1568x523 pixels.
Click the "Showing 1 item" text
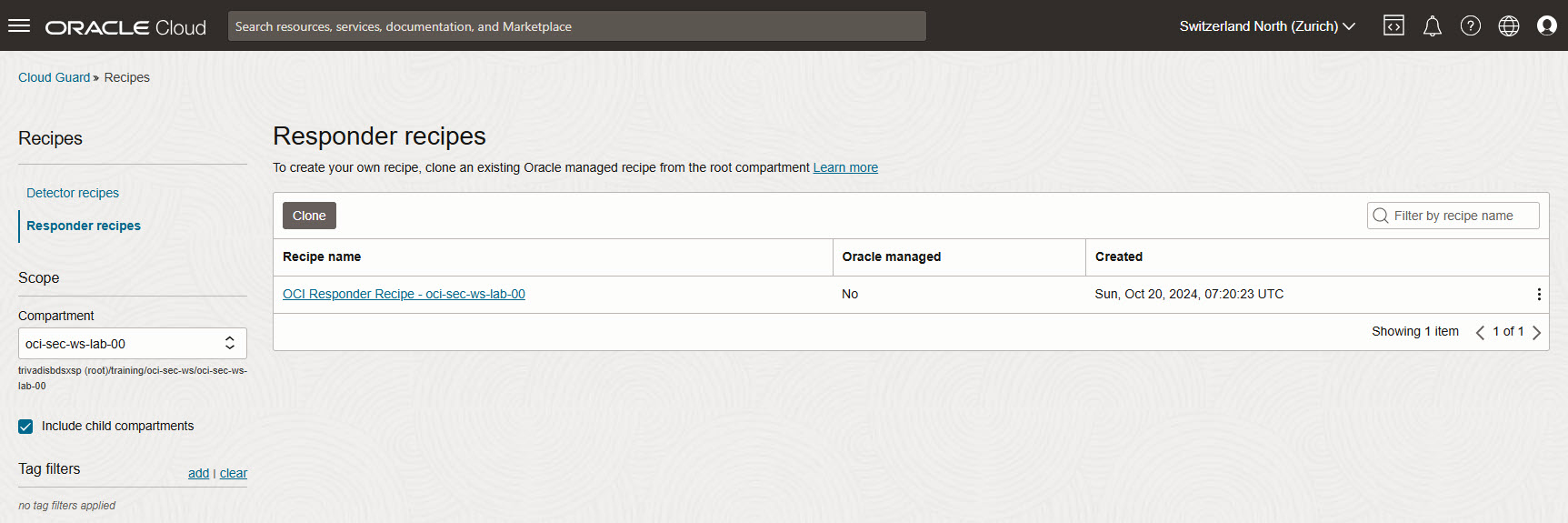1415,331
